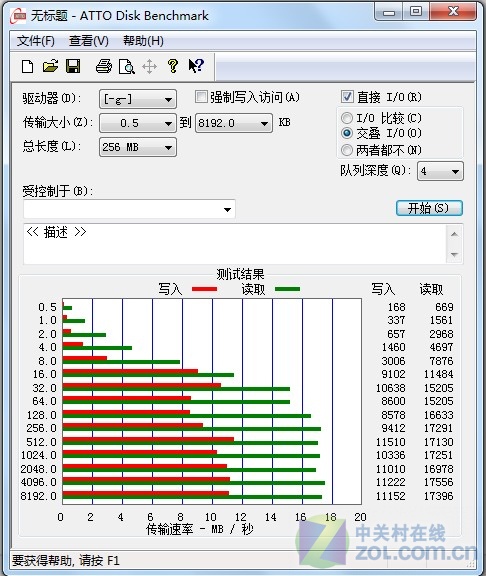Click the Save floppy disk icon
The height and width of the screenshot is (576, 486).
tap(73, 66)
